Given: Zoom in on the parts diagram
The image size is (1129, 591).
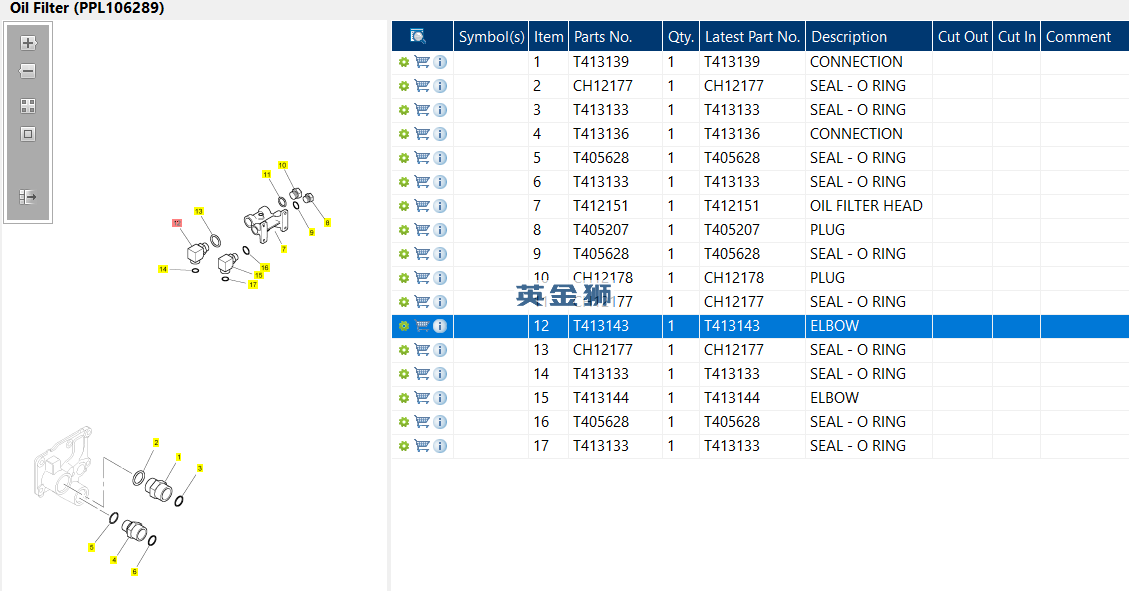Looking at the screenshot, I should [28, 43].
